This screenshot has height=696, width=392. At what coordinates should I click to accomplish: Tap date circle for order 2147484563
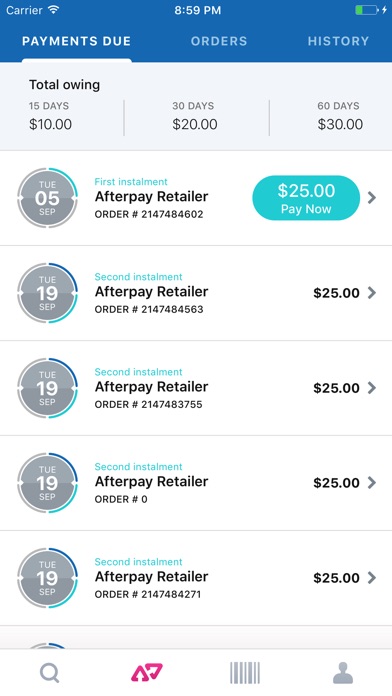[48, 293]
